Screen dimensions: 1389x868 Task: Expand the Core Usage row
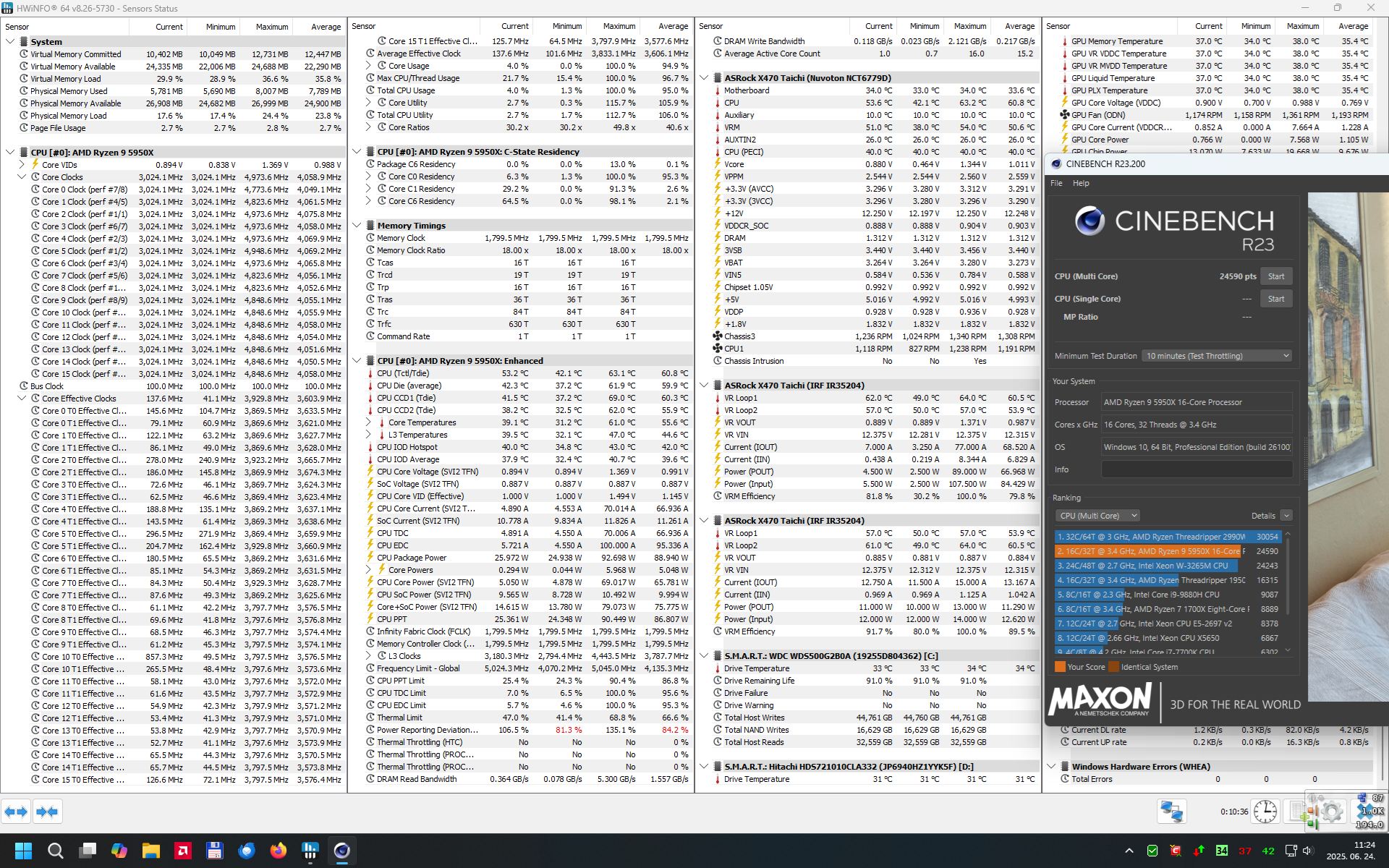click(x=368, y=66)
